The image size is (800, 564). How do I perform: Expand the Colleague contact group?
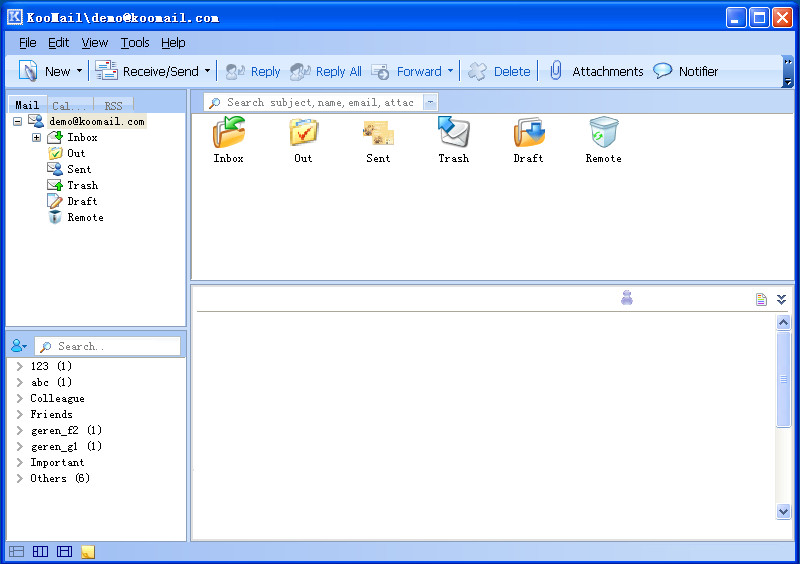(20, 398)
